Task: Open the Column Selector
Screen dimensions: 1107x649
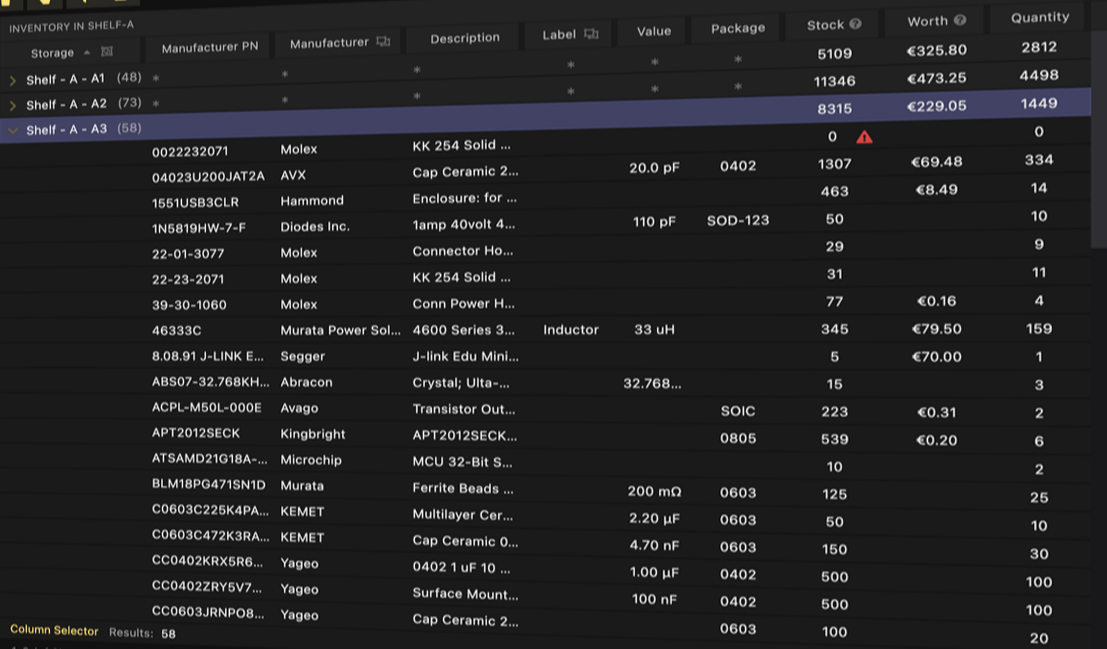Action: coord(54,631)
